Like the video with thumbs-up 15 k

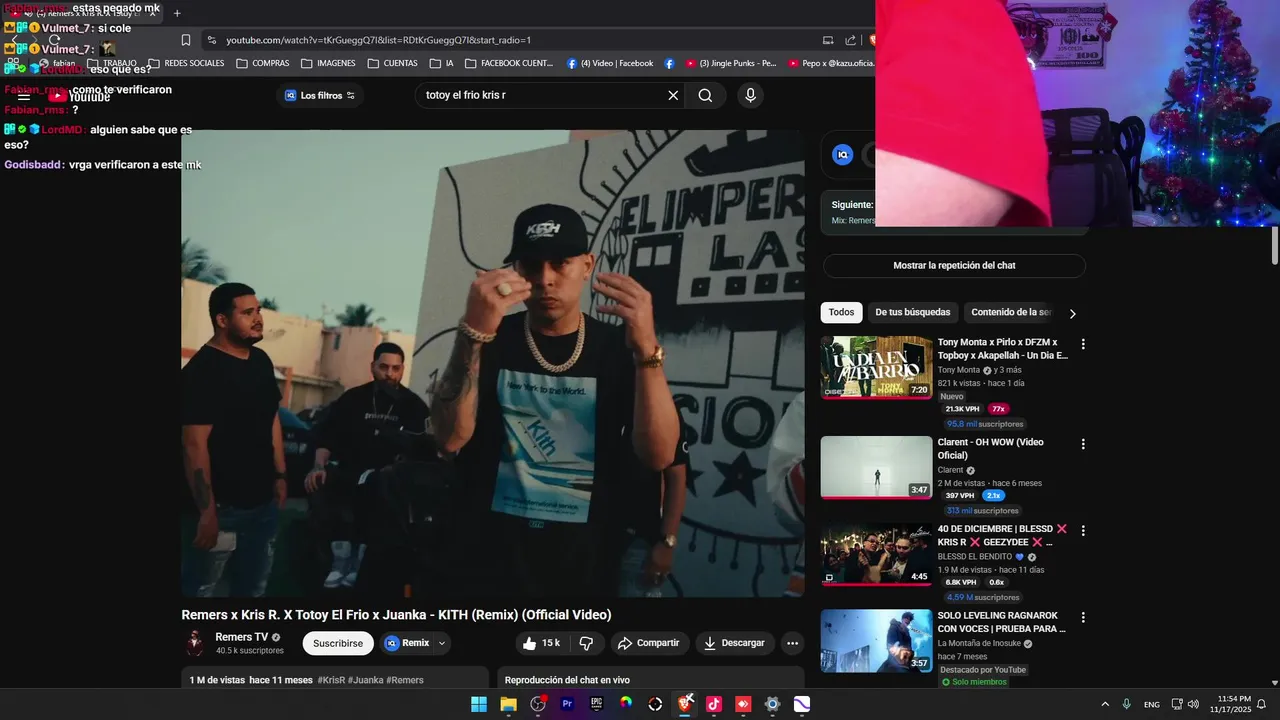(x=541, y=643)
